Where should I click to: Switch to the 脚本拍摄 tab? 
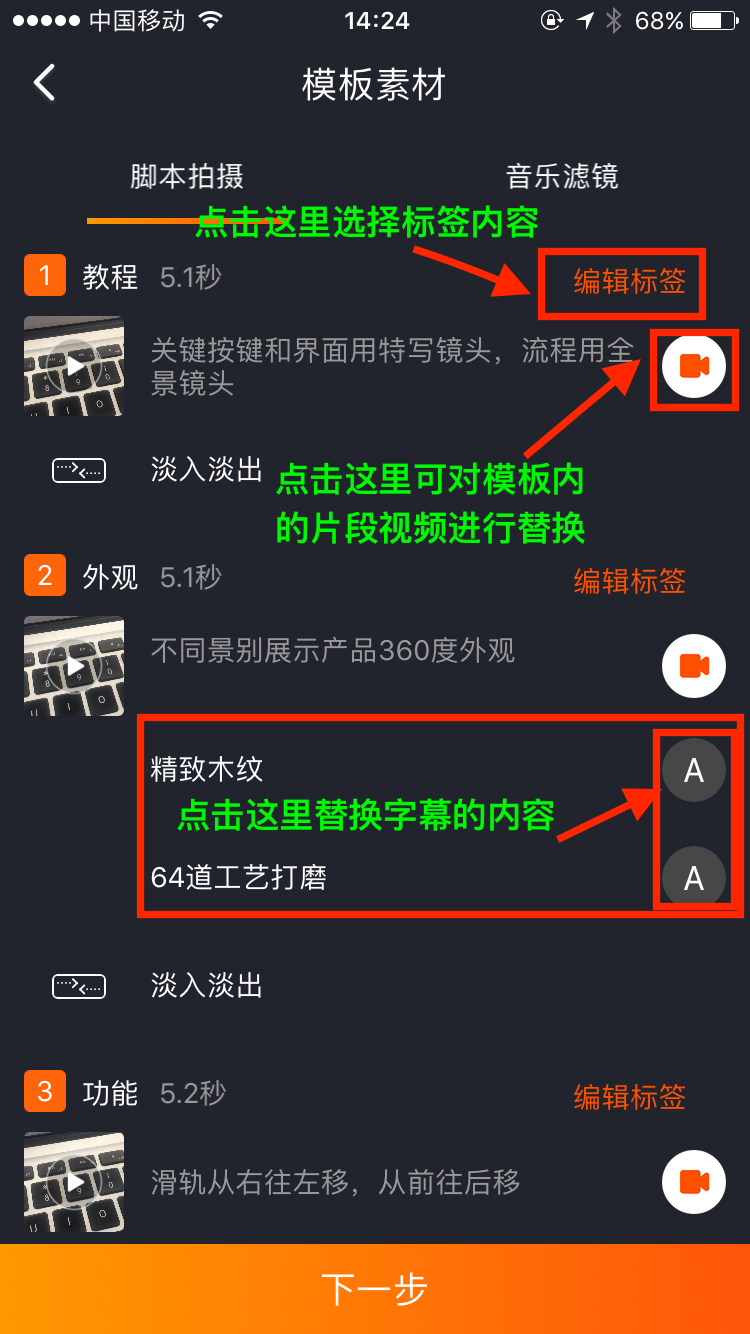187,176
